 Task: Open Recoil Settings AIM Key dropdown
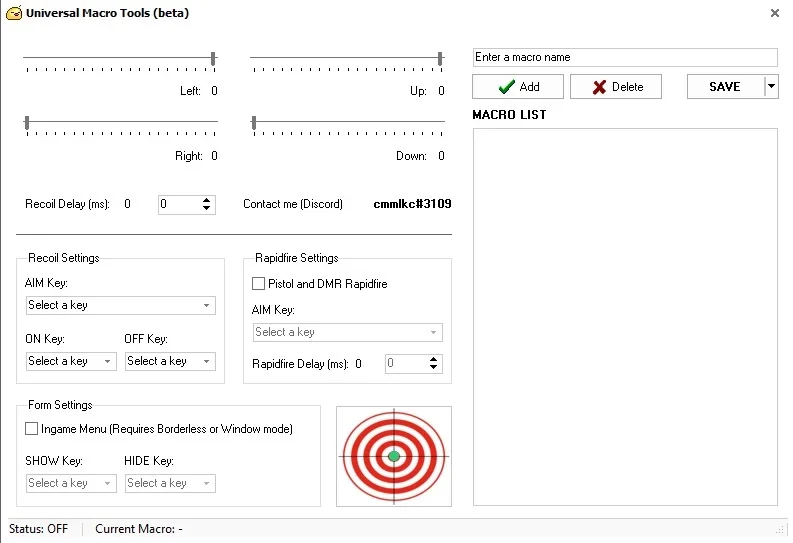(120, 305)
